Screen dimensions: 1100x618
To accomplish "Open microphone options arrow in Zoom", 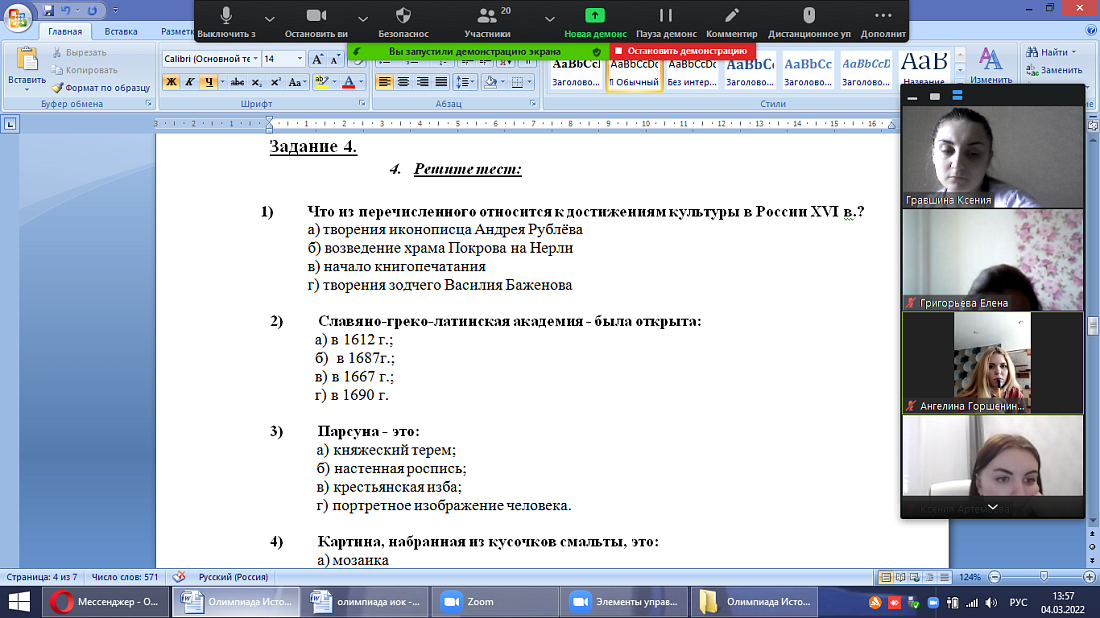I will 269,18.
